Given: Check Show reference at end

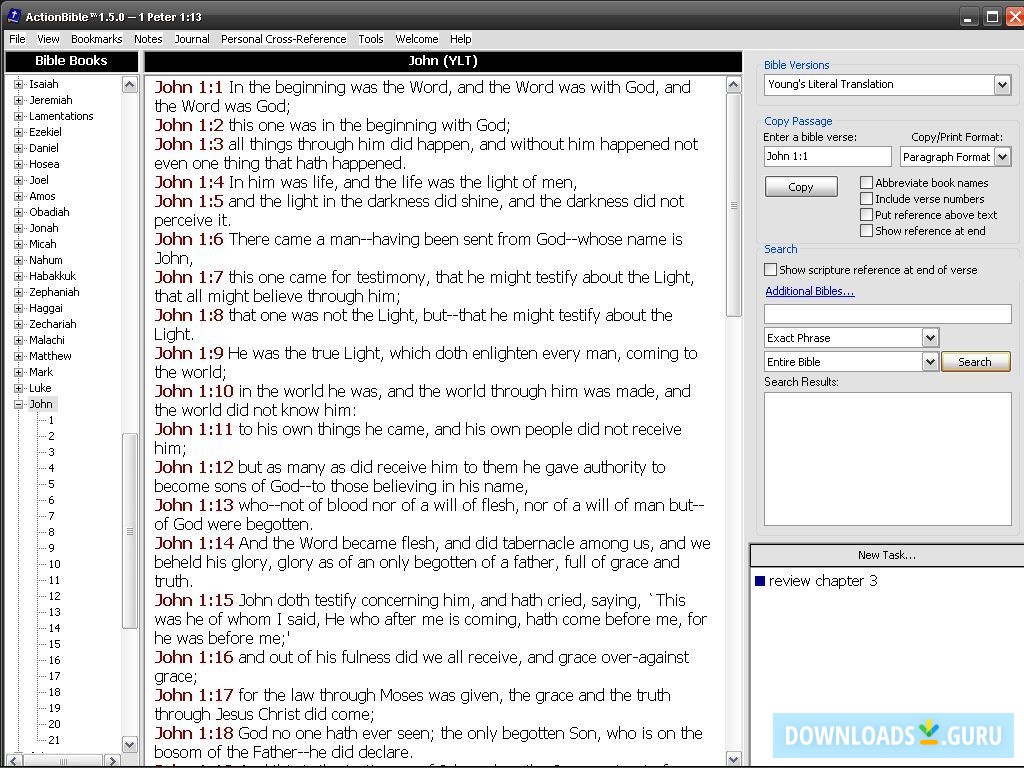Looking at the screenshot, I should point(866,231).
